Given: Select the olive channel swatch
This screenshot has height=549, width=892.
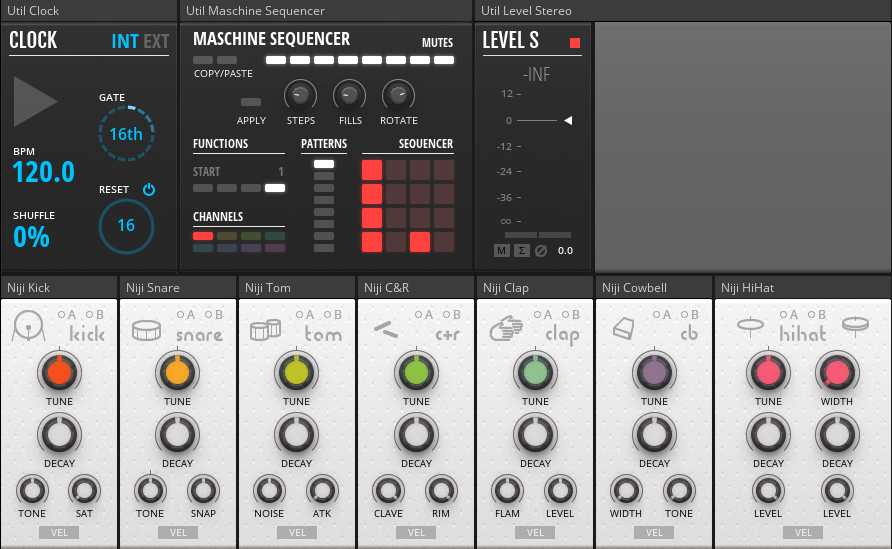Looking at the screenshot, I should pos(227,236).
